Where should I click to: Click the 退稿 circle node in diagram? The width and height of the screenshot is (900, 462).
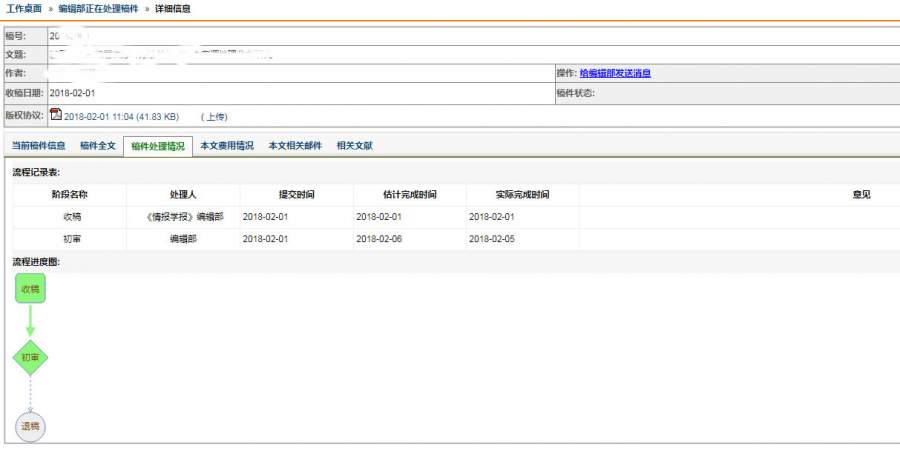pos(30,426)
